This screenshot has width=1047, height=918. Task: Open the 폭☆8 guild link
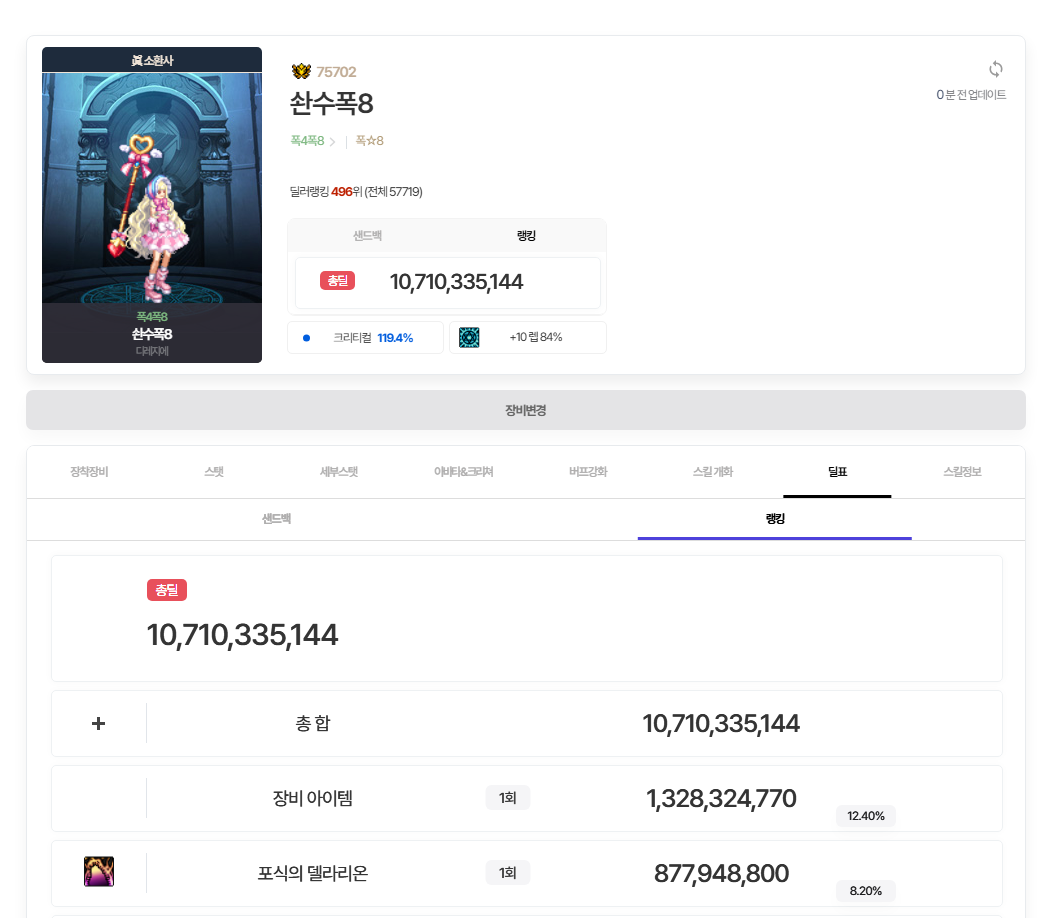369,141
